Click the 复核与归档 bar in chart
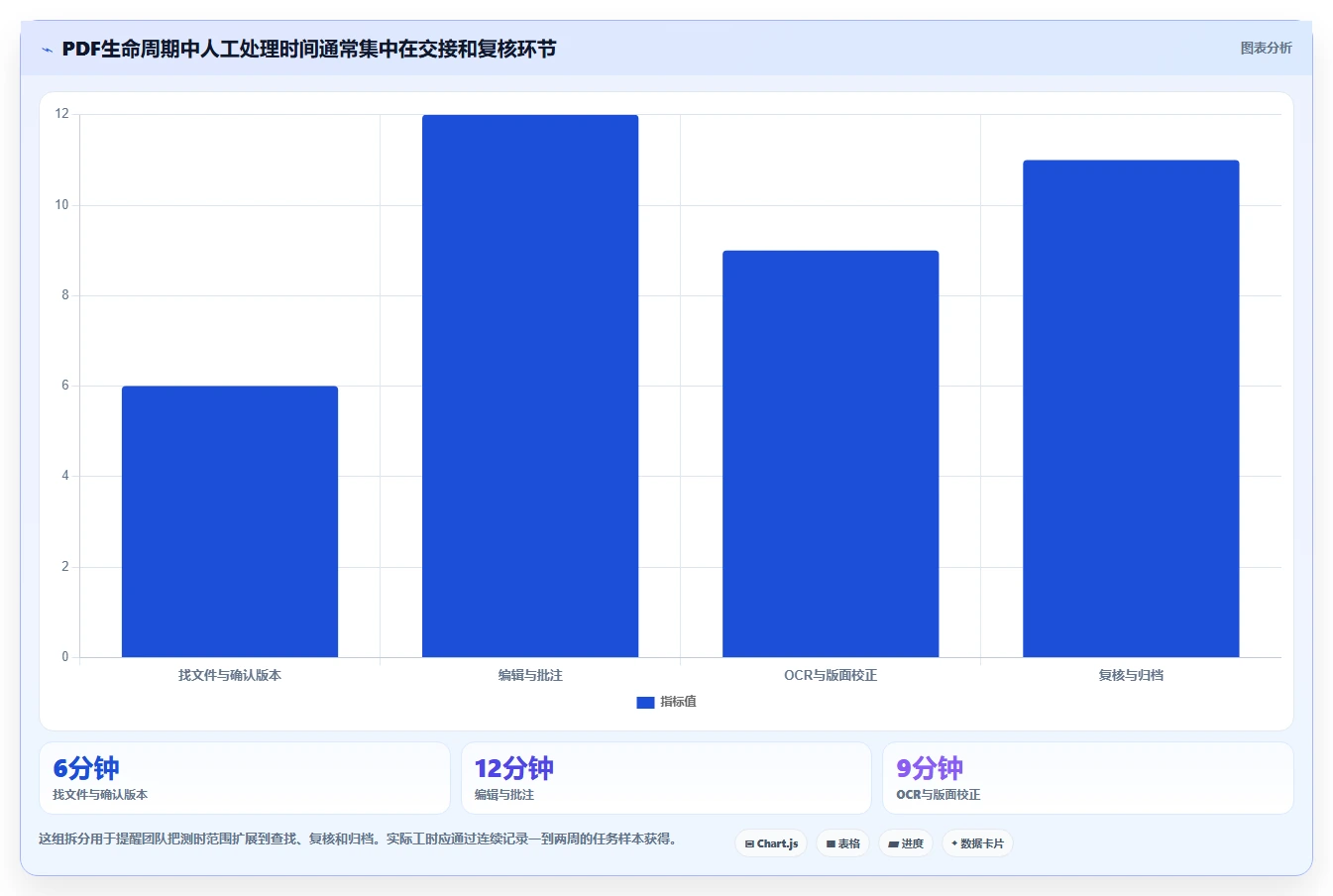Screen dimensions: 1333x896 (1131, 408)
